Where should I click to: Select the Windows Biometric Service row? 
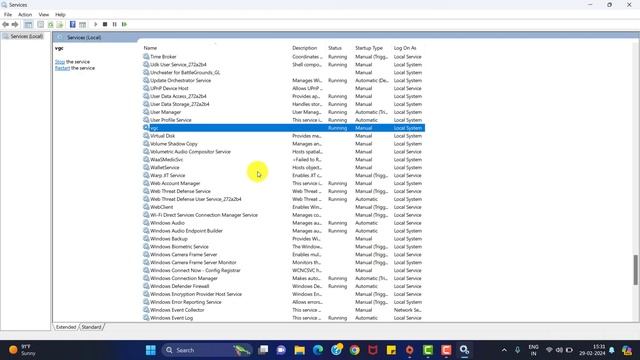(x=284, y=247)
